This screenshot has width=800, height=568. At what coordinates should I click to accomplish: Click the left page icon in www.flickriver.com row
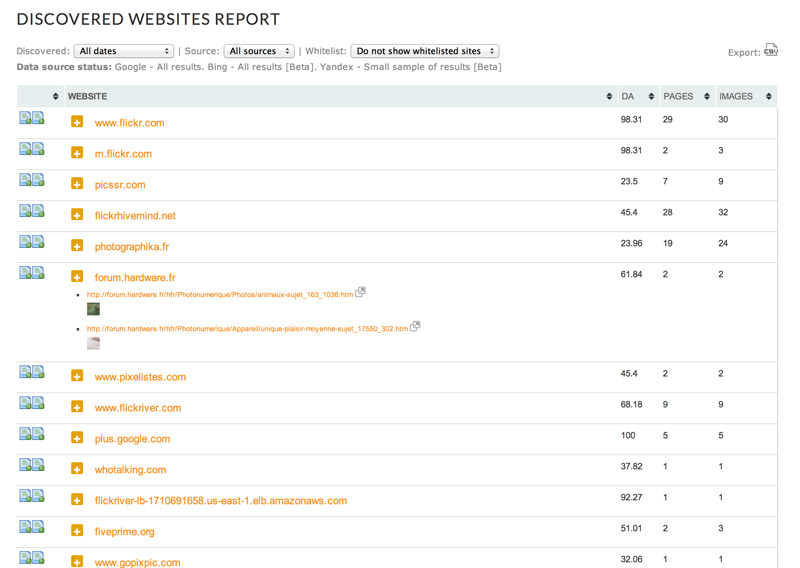pos(25,403)
